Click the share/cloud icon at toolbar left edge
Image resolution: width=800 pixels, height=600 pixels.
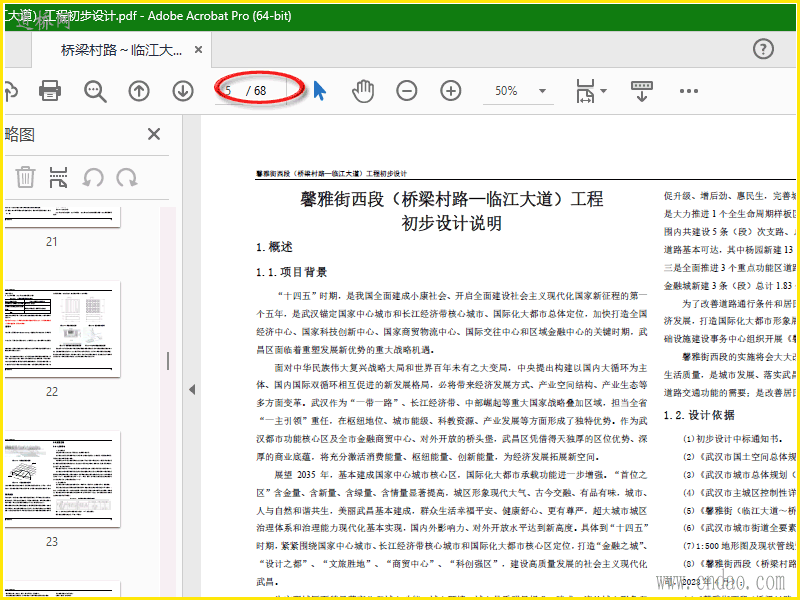(11, 91)
